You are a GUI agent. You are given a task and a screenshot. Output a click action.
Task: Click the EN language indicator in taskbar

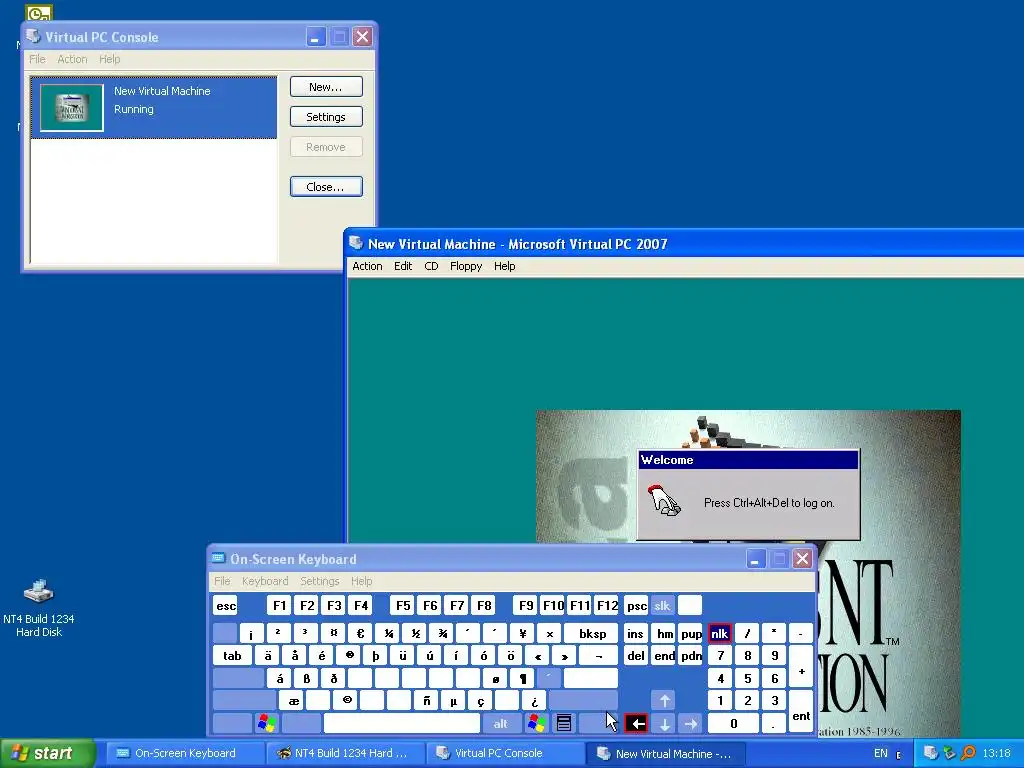click(880, 753)
